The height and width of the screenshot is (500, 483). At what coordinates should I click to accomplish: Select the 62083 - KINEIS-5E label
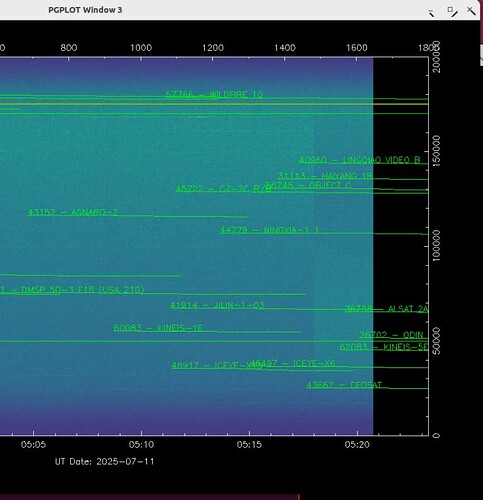(x=384, y=347)
